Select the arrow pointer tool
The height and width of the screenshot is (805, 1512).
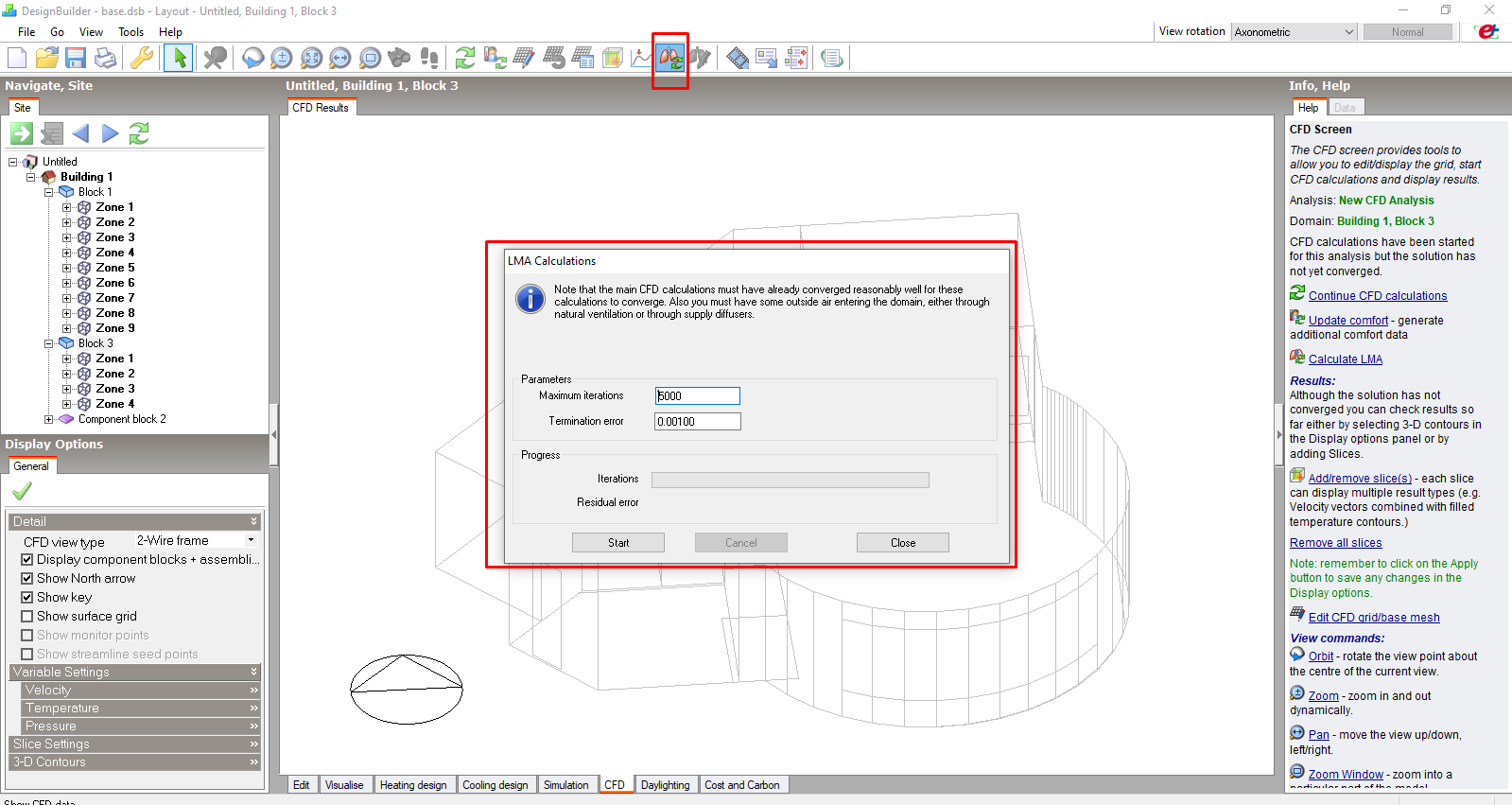pos(177,58)
